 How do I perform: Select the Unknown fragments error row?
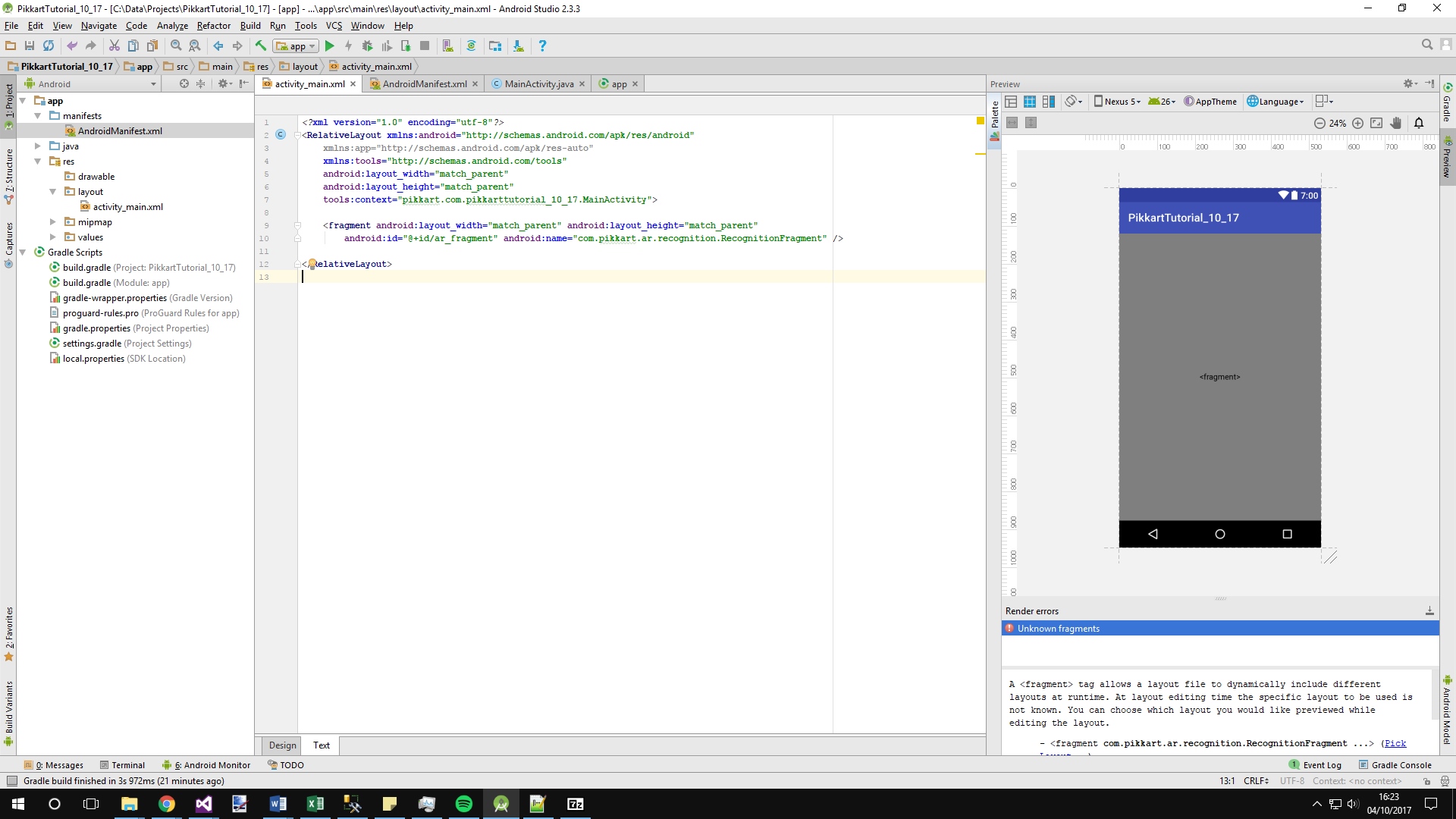(1219, 629)
